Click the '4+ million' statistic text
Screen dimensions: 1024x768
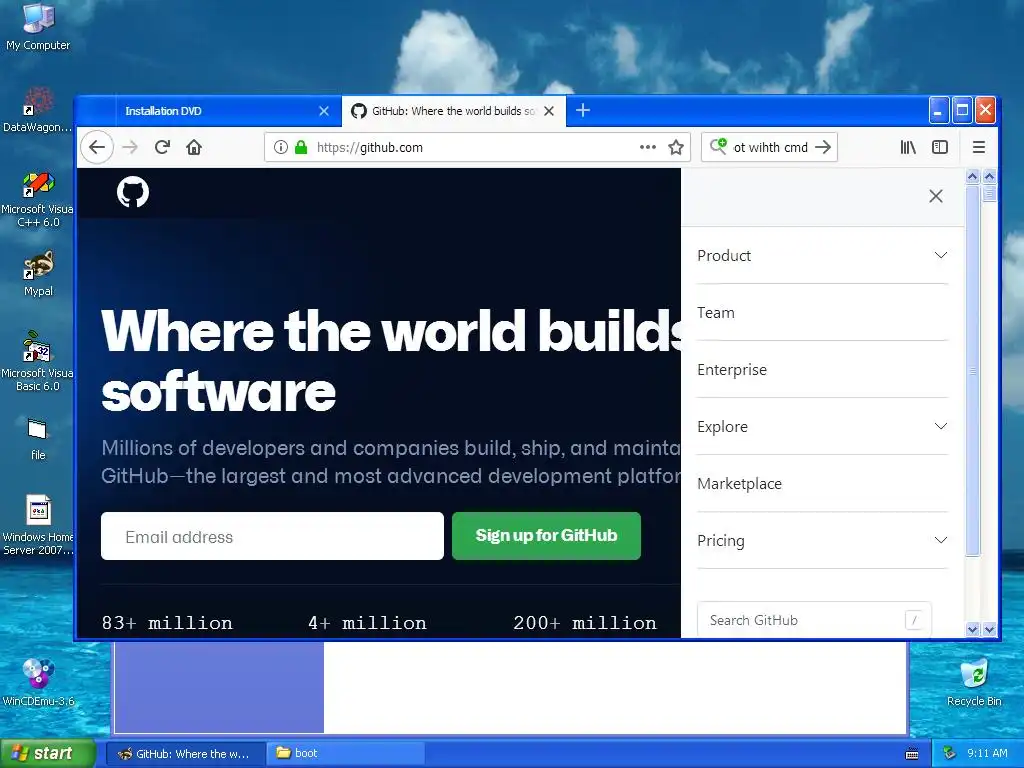367,623
